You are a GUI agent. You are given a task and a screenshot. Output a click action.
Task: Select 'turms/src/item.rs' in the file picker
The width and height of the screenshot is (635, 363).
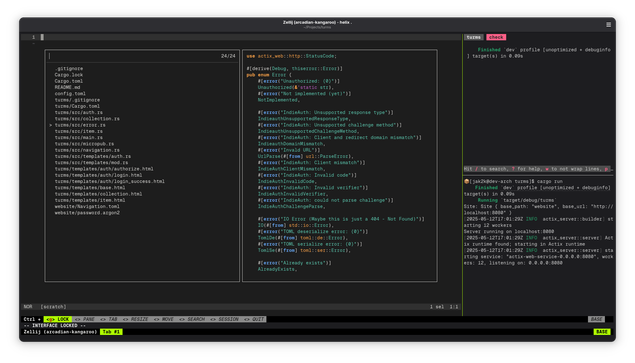coord(79,131)
